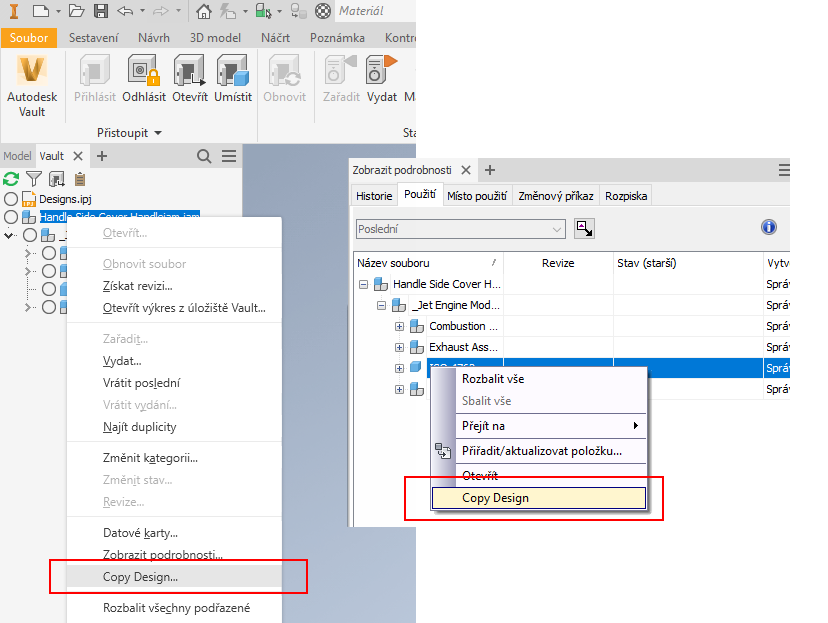Add a new browser tab with the plus next to Vault

point(102,156)
